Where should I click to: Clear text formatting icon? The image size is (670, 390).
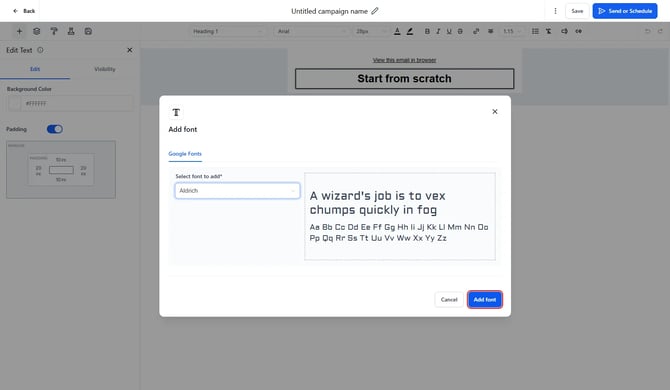(548, 31)
